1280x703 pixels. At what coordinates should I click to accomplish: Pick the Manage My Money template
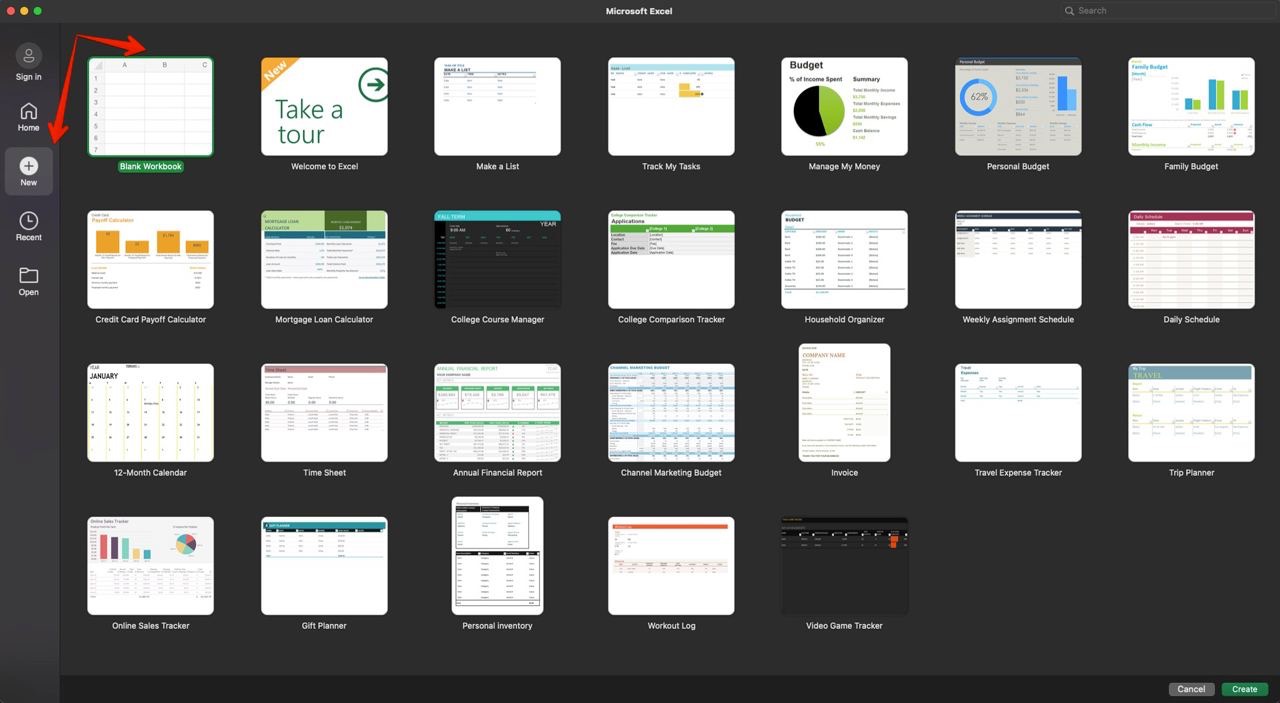coord(844,107)
